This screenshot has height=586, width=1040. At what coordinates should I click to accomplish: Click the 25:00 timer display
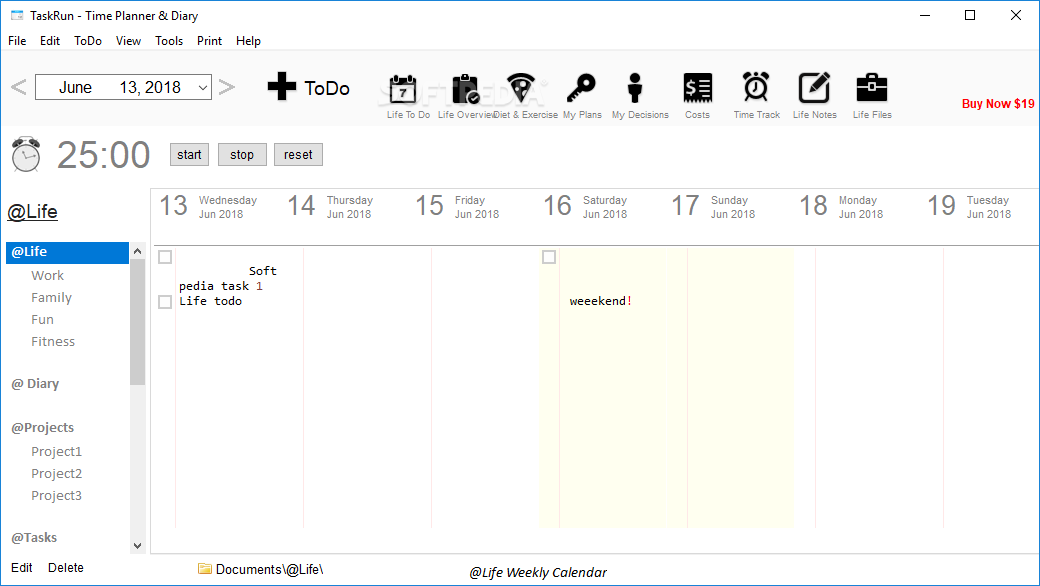(x=103, y=155)
